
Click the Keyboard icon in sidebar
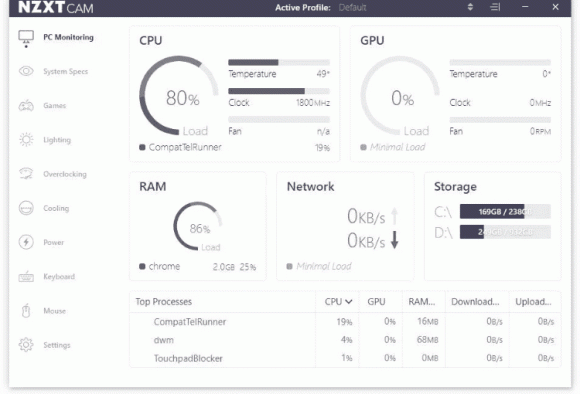tap(26, 276)
